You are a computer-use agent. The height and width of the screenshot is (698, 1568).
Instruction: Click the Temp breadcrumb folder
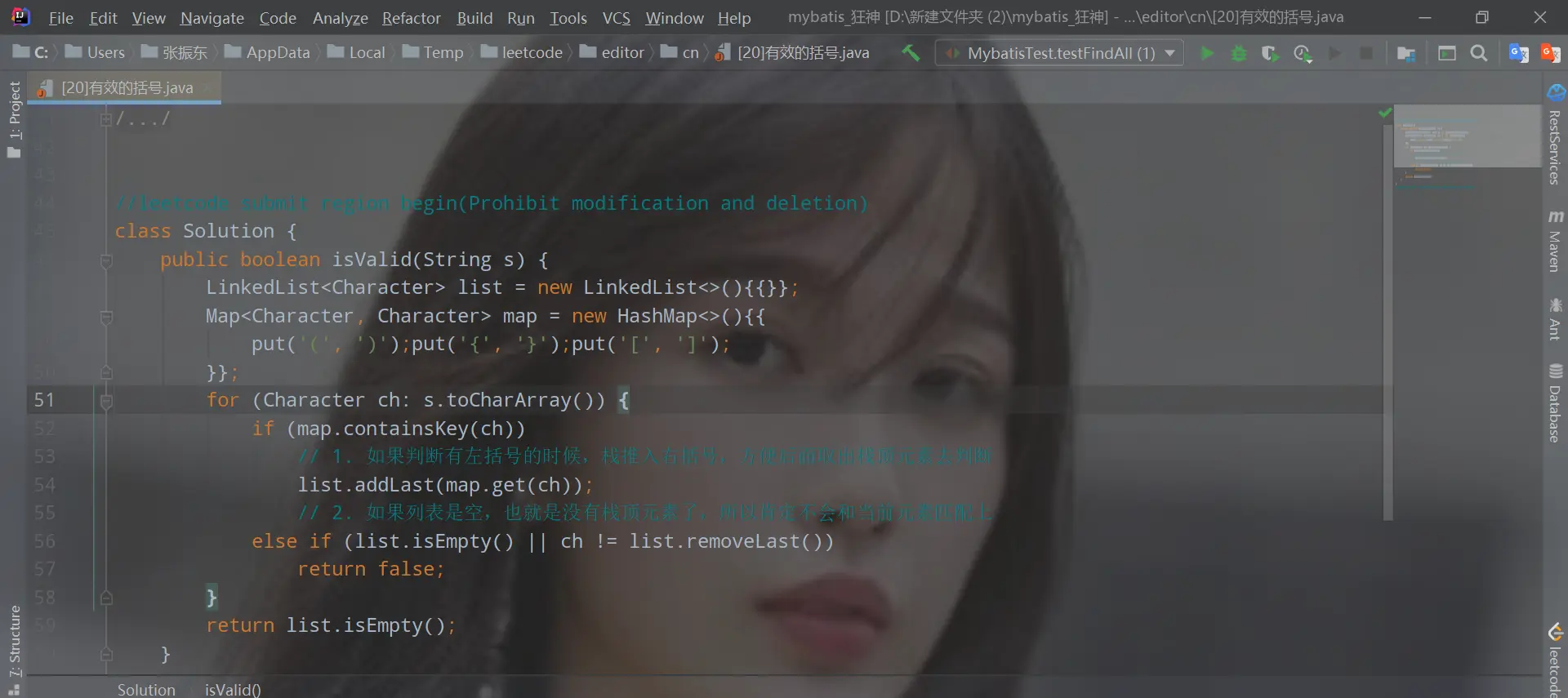coord(434,53)
